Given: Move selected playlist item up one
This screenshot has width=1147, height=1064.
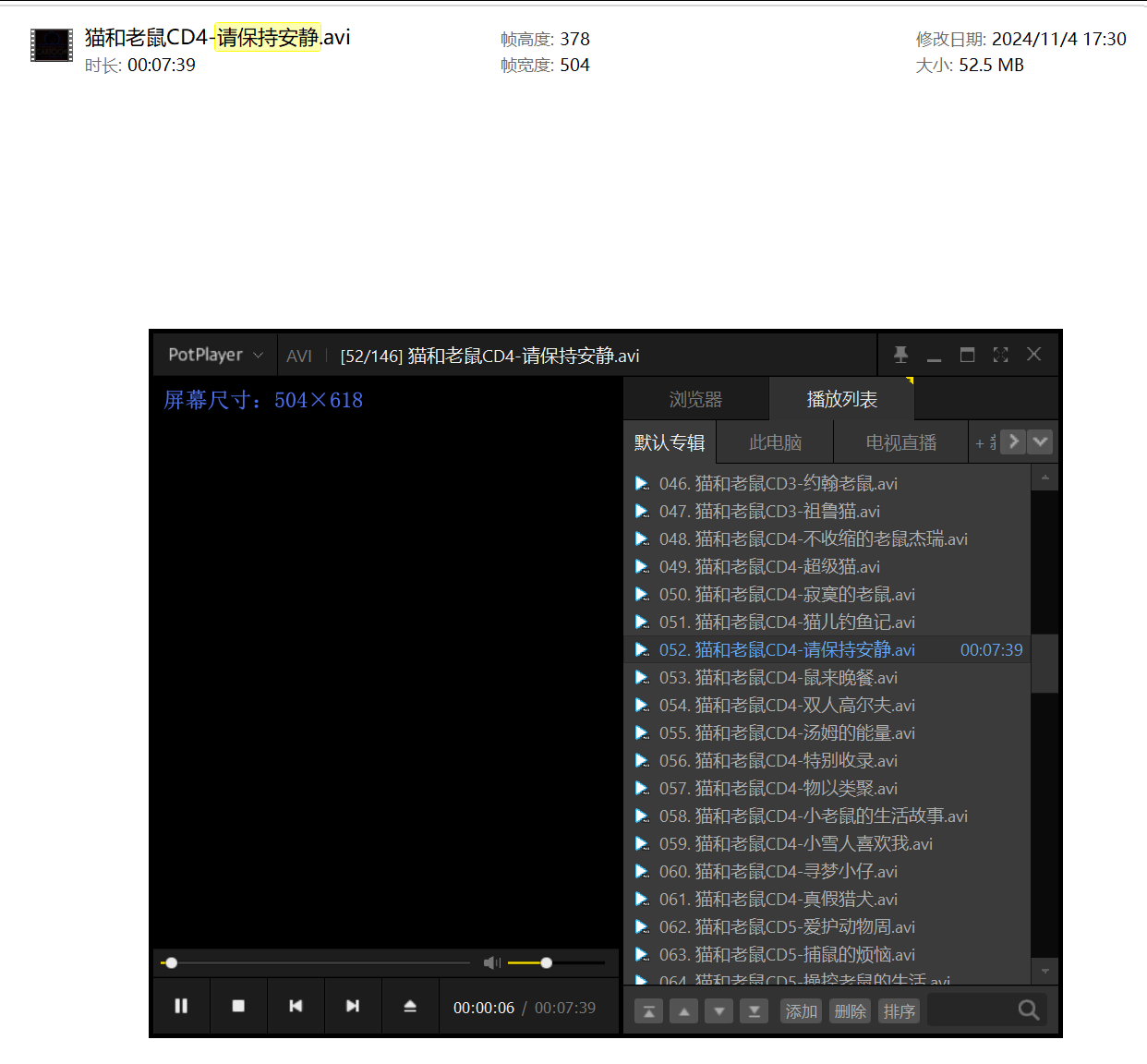Looking at the screenshot, I should click(x=683, y=1011).
